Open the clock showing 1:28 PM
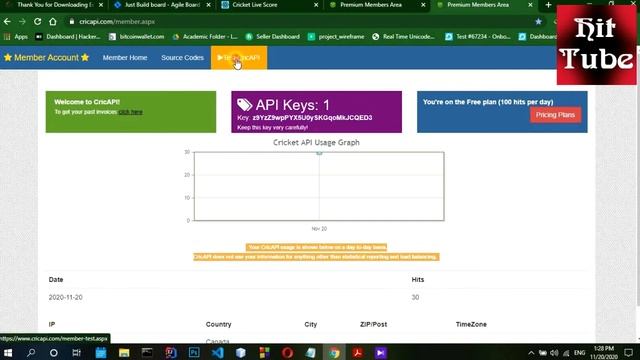 [604, 353]
